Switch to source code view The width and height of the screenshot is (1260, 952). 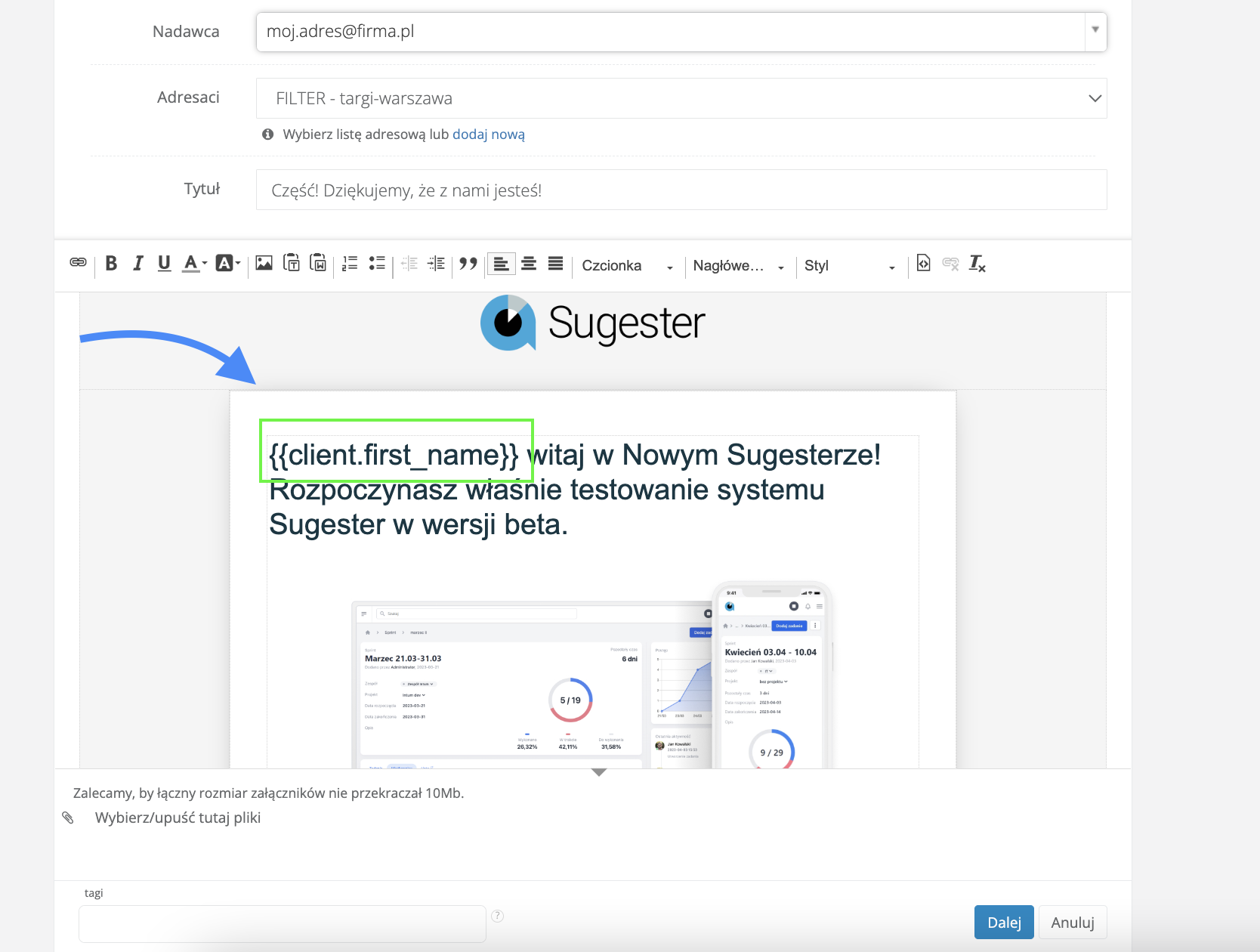923,263
